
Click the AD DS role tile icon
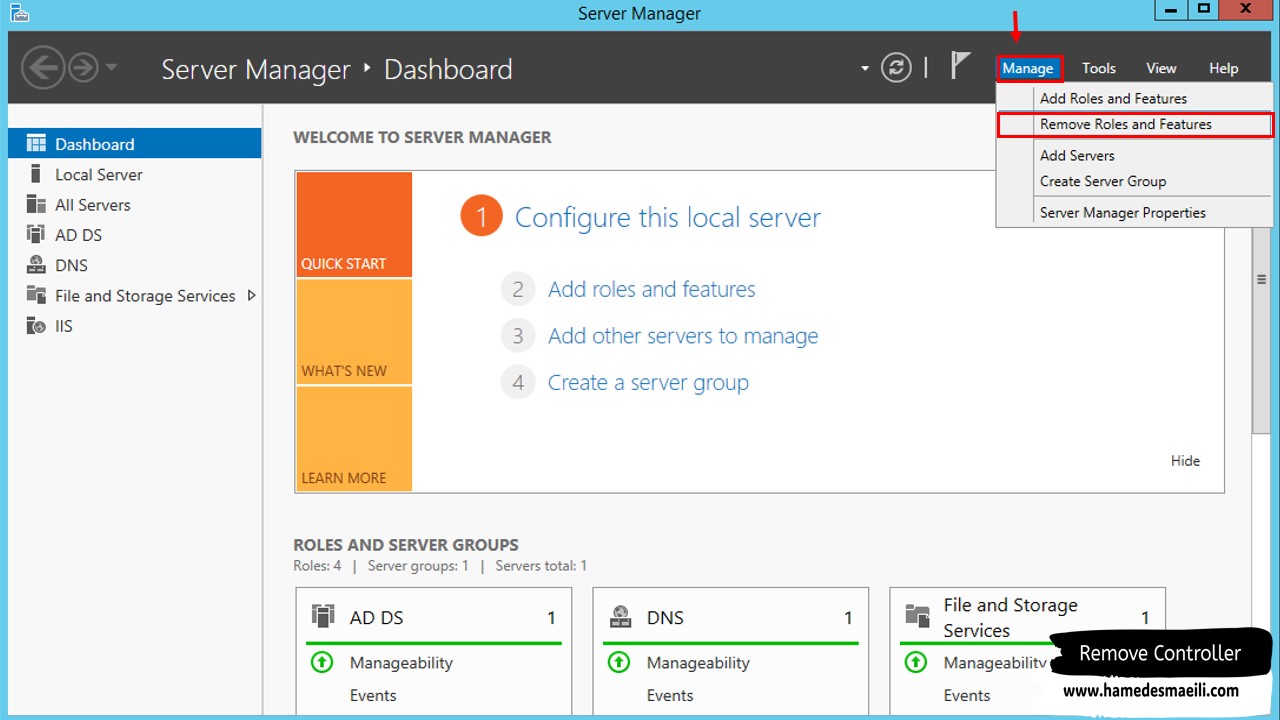pos(323,616)
